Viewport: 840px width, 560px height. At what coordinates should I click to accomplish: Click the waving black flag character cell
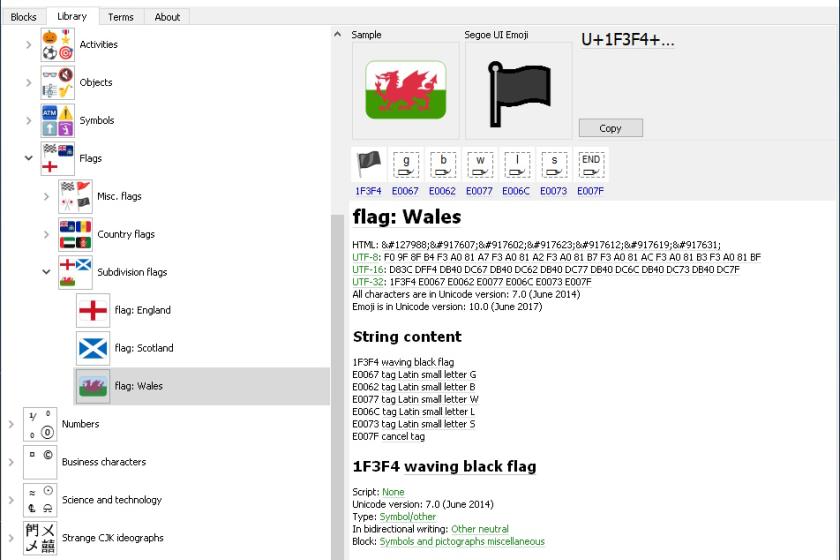[369, 165]
